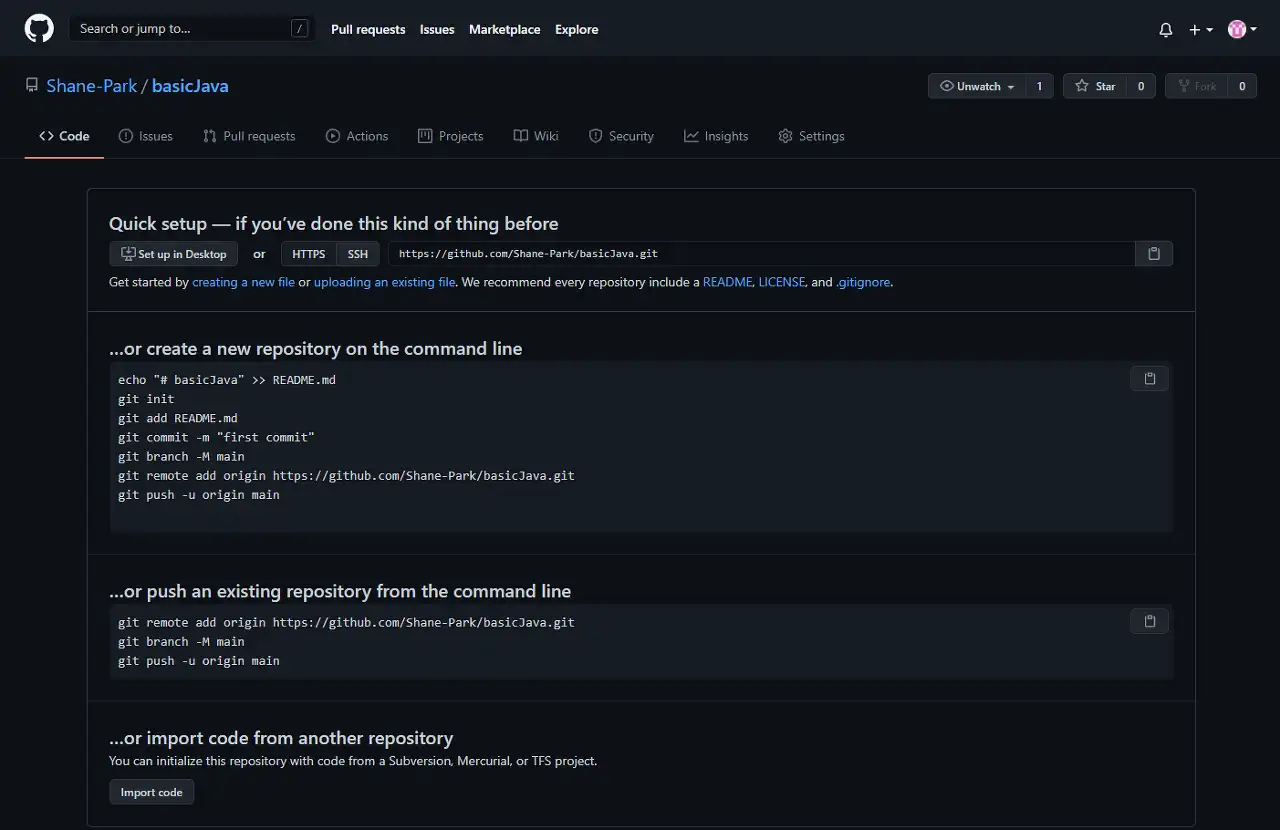Click Set up in Desktop button
The width and height of the screenshot is (1280, 830).
174,254
